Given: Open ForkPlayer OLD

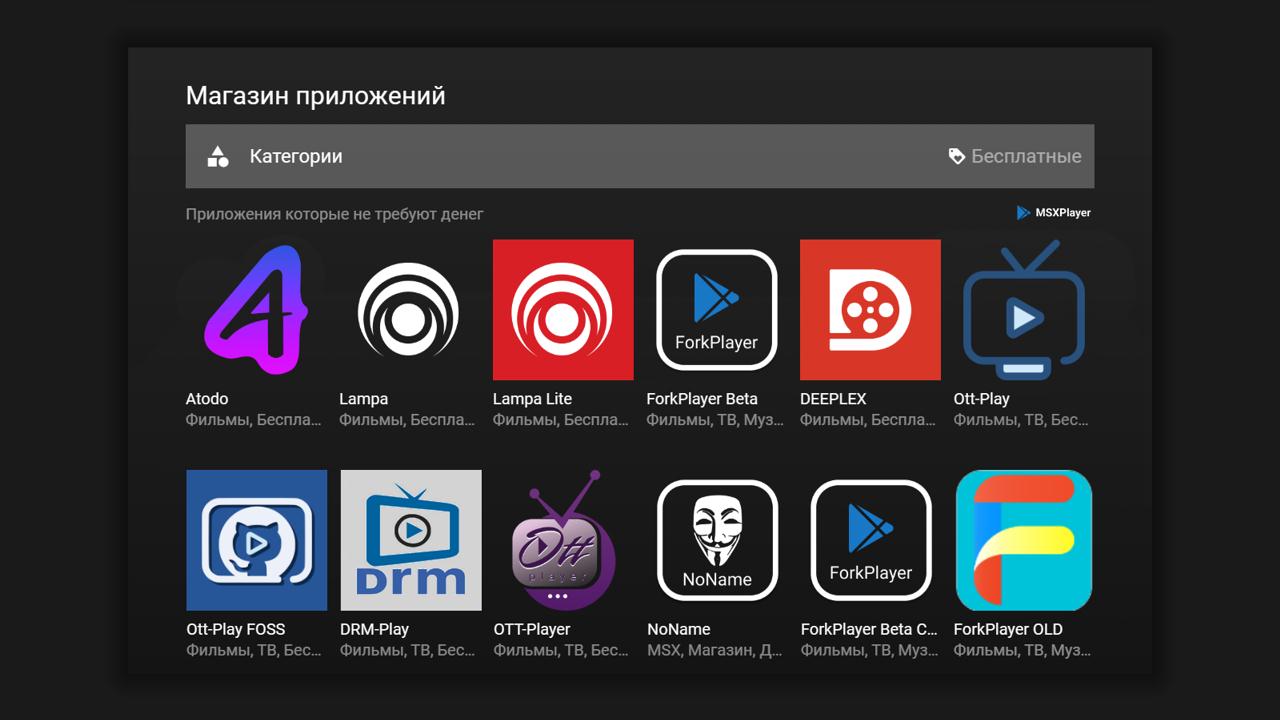Looking at the screenshot, I should pyautogui.click(x=1024, y=540).
